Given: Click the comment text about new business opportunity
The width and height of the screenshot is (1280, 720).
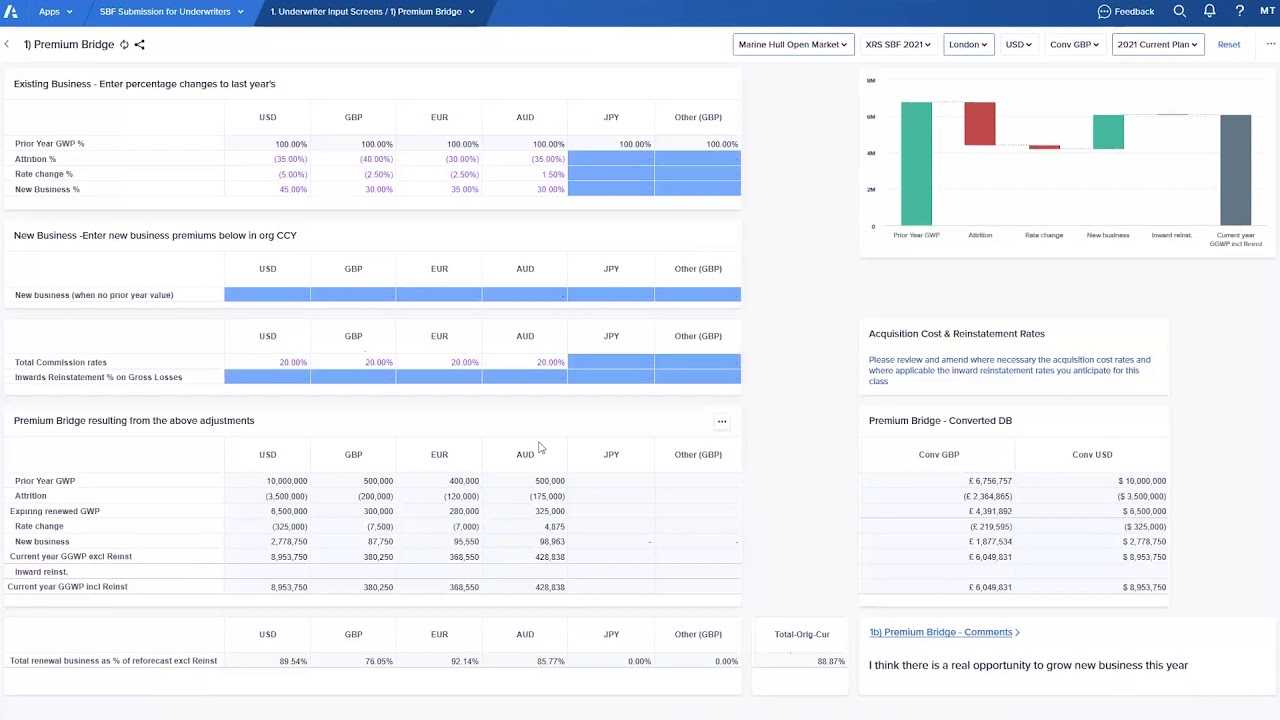Looking at the screenshot, I should (1028, 665).
